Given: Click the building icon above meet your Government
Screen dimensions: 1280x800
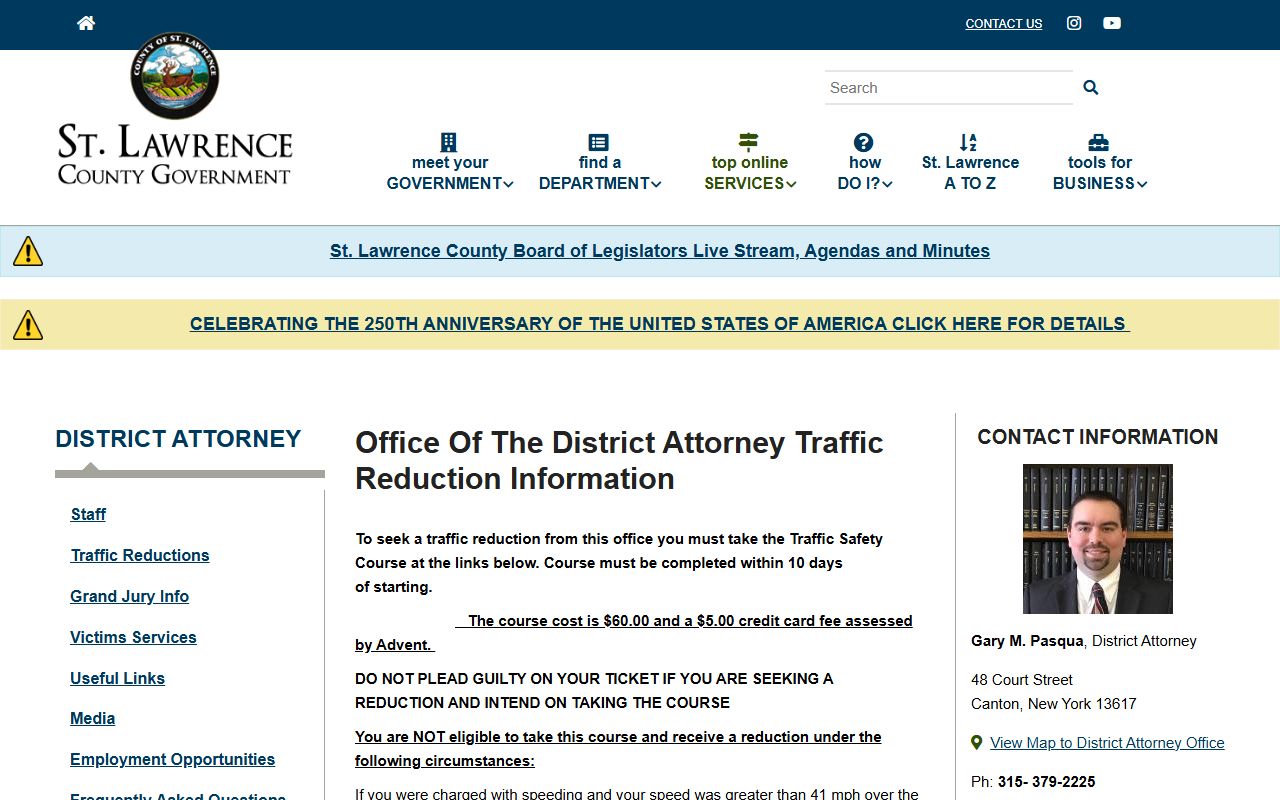Looking at the screenshot, I should 449,142.
